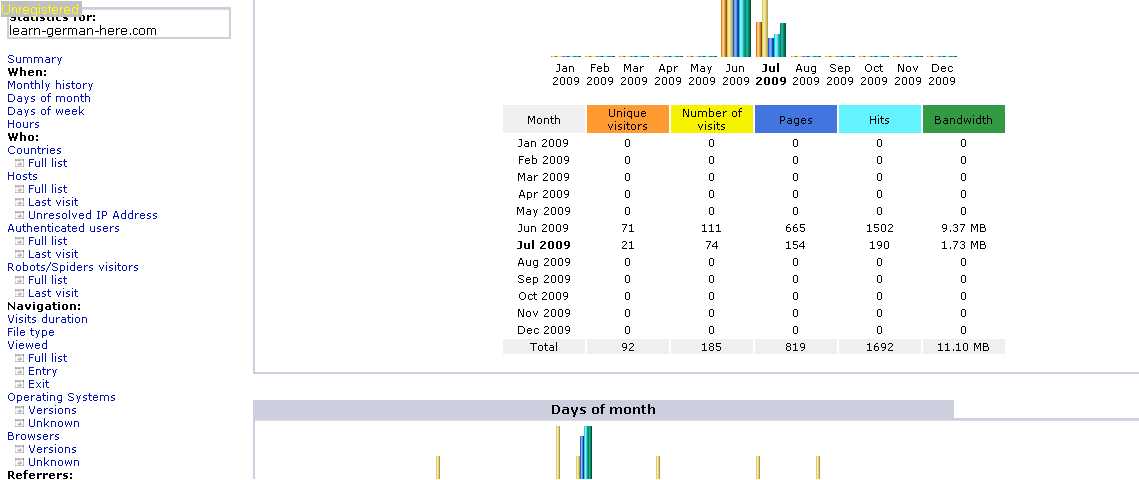
Task: View the Authenticated users section
Action: (63, 228)
